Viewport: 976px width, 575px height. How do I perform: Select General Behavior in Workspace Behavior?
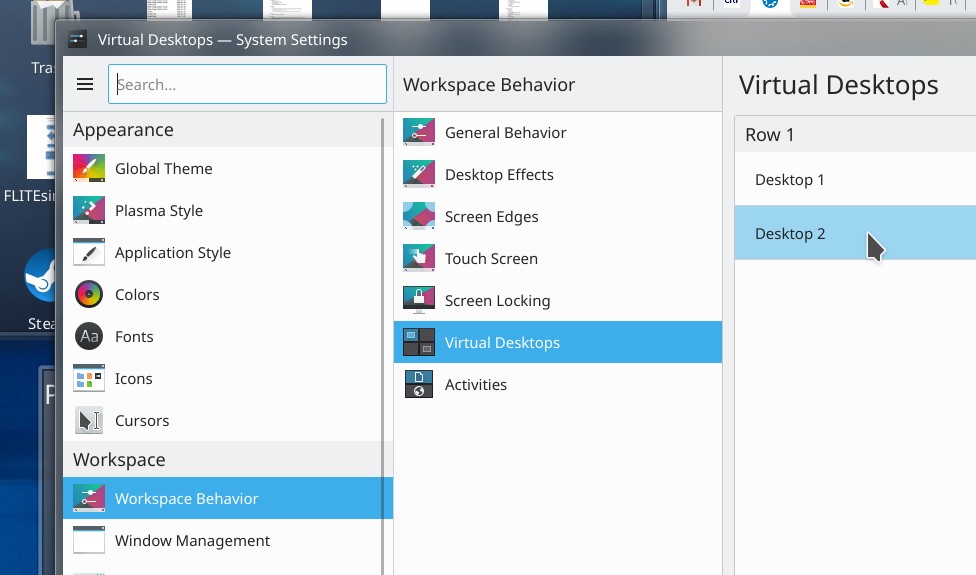tap(505, 133)
